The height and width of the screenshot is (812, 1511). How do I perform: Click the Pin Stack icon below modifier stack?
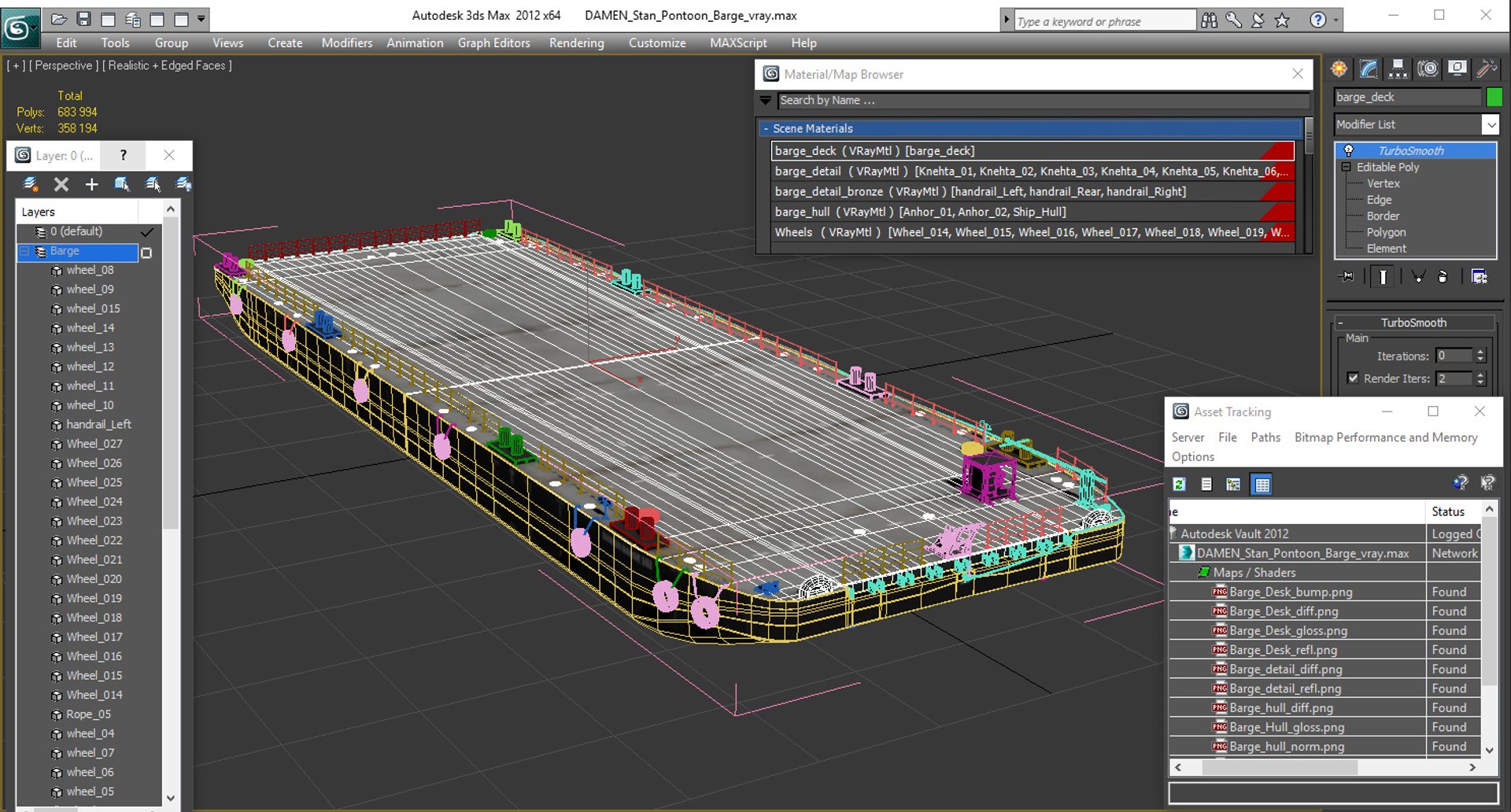pyautogui.click(x=1347, y=276)
